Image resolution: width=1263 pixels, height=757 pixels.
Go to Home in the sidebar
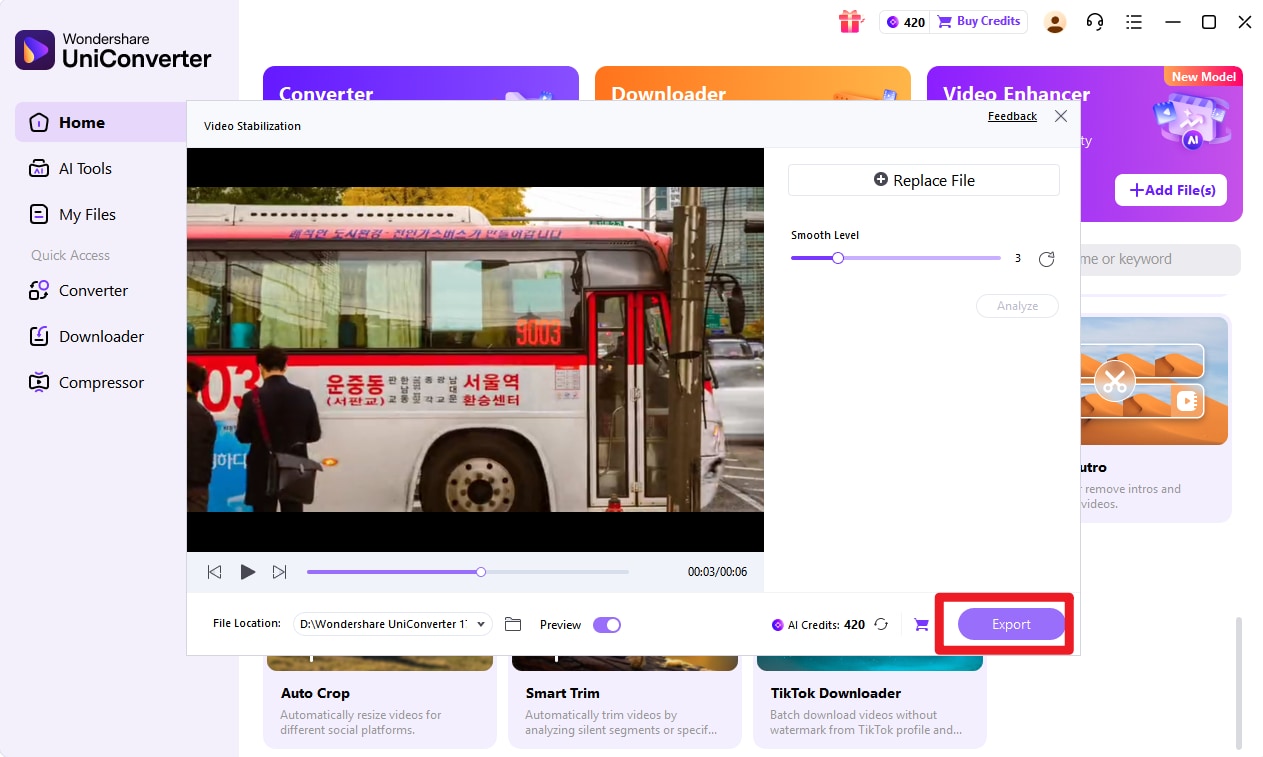click(x=100, y=122)
